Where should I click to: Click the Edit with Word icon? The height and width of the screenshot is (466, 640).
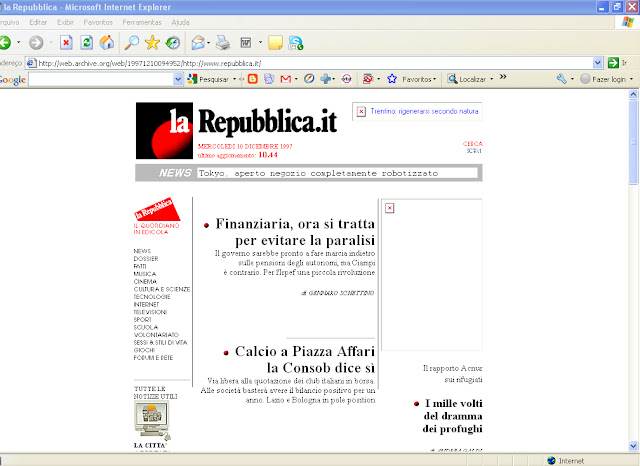coord(246,42)
